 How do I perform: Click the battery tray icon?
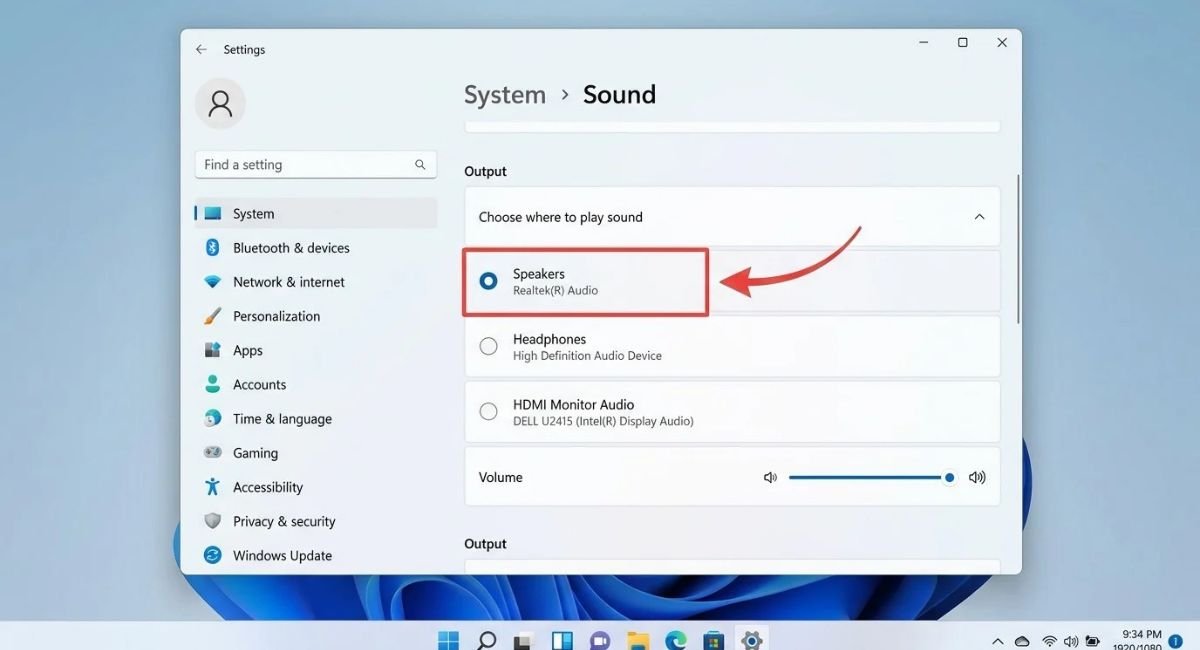1093,641
